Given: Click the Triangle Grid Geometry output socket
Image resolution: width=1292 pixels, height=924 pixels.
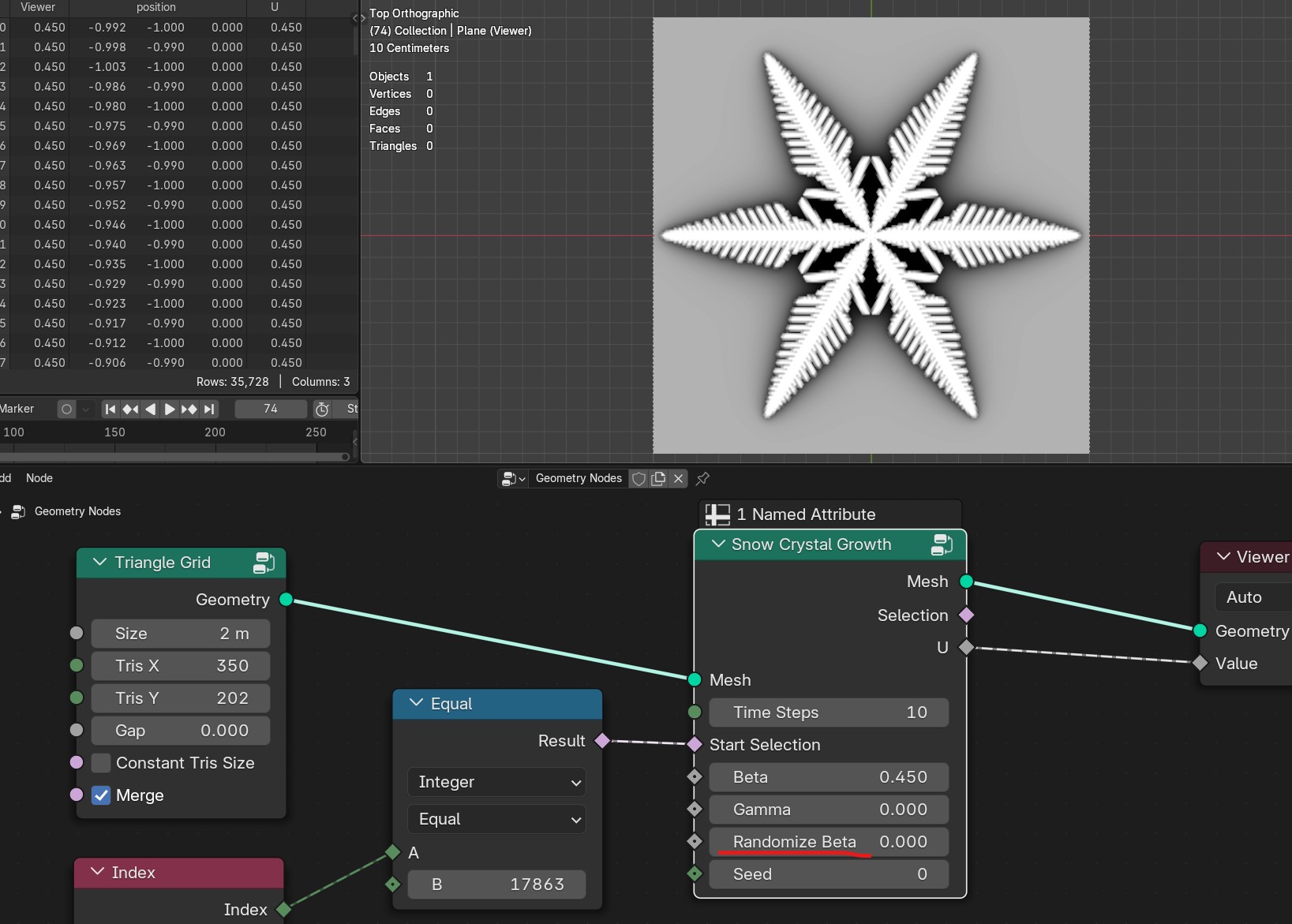Looking at the screenshot, I should tap(286, 600).
